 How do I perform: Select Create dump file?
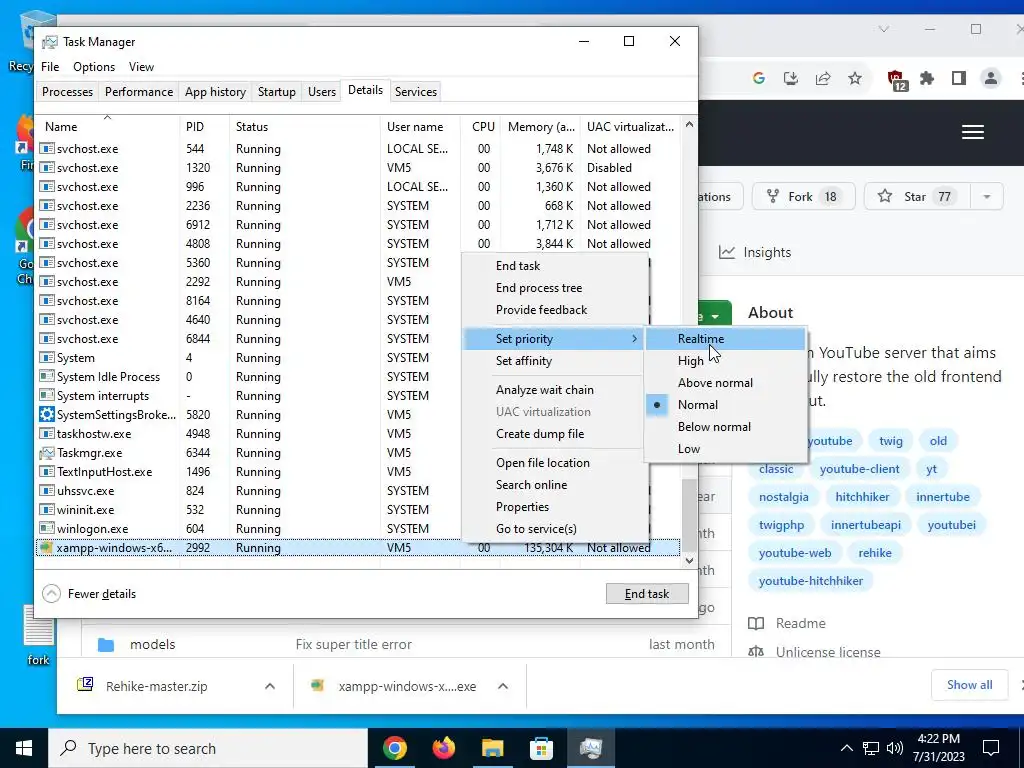555,434
